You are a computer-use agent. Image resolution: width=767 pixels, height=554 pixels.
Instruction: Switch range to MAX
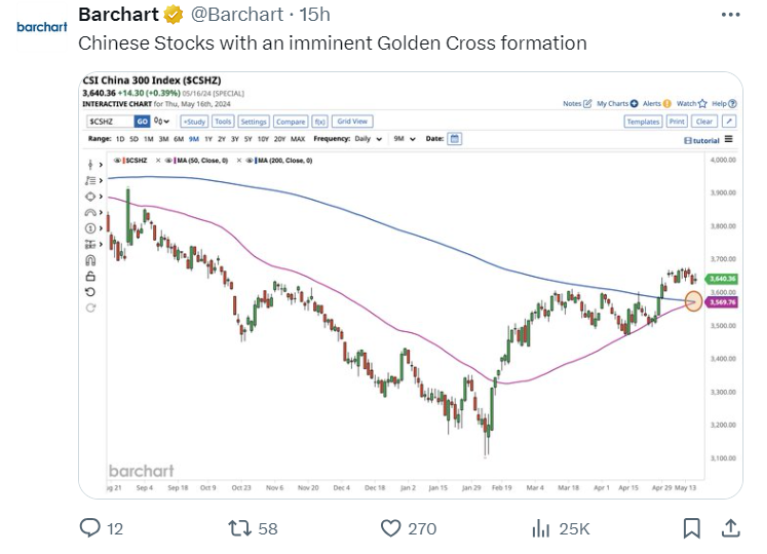pos(297,139)
